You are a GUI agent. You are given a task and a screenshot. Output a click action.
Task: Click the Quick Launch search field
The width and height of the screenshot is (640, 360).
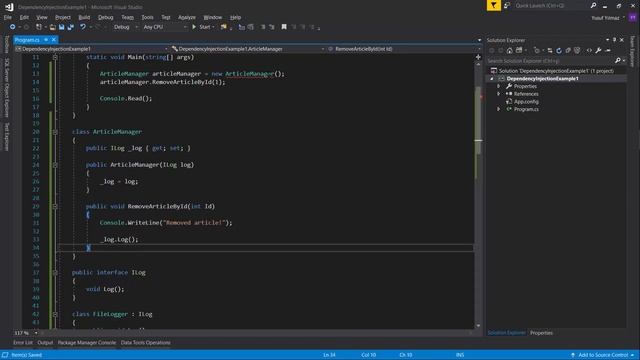pos(551,5)
